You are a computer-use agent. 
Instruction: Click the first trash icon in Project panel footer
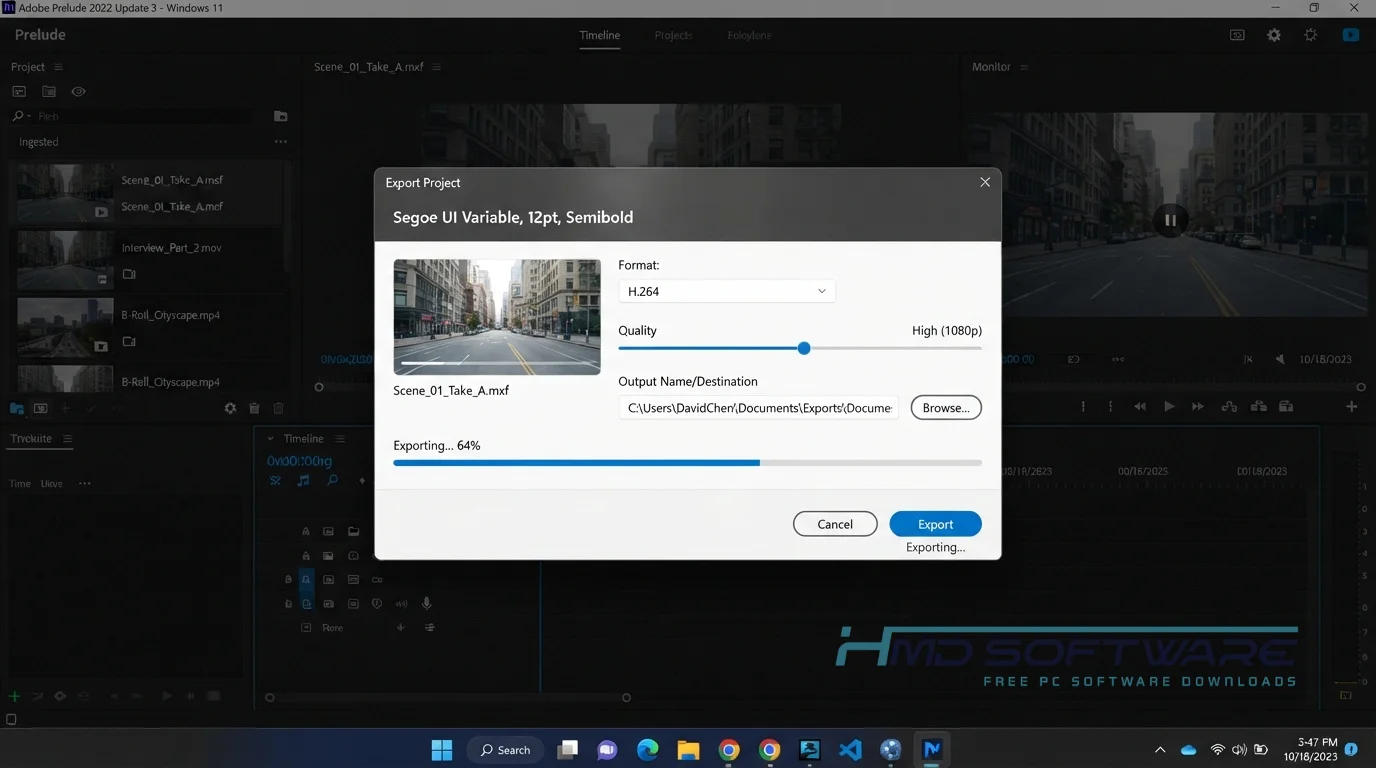pyautogui.click(x=254, y=408)
